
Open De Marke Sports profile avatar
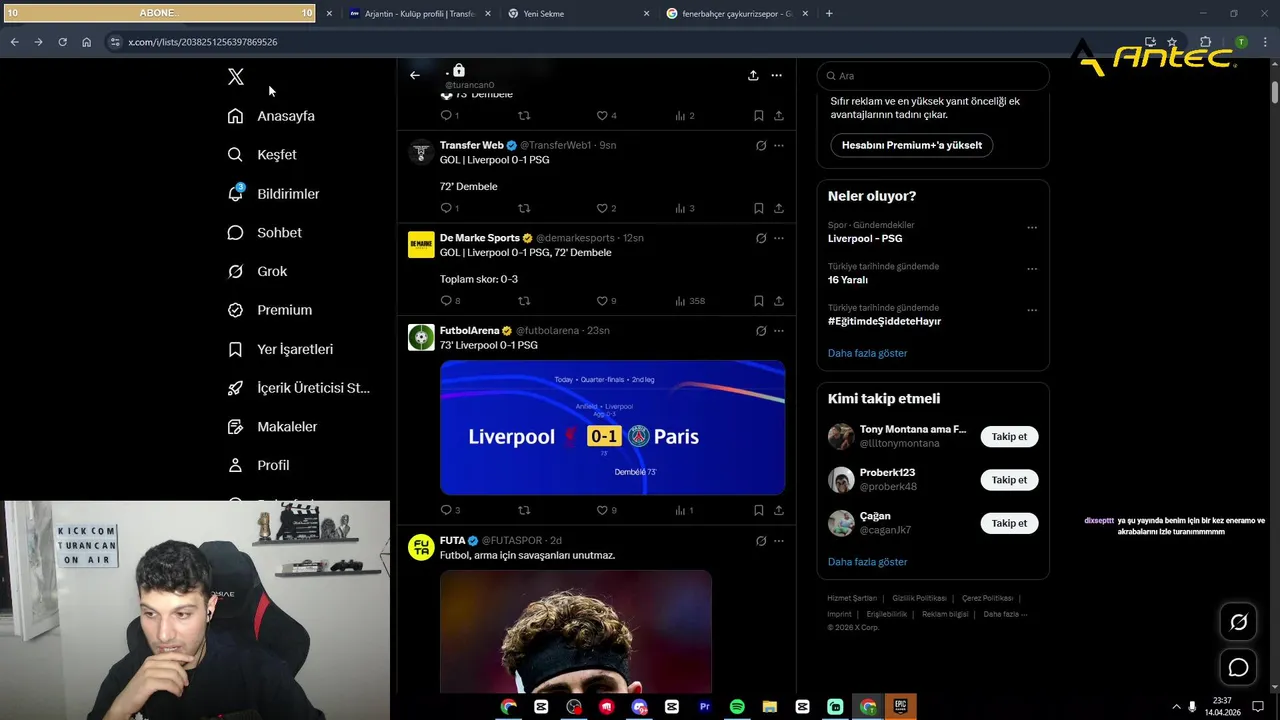click(421, 245)
